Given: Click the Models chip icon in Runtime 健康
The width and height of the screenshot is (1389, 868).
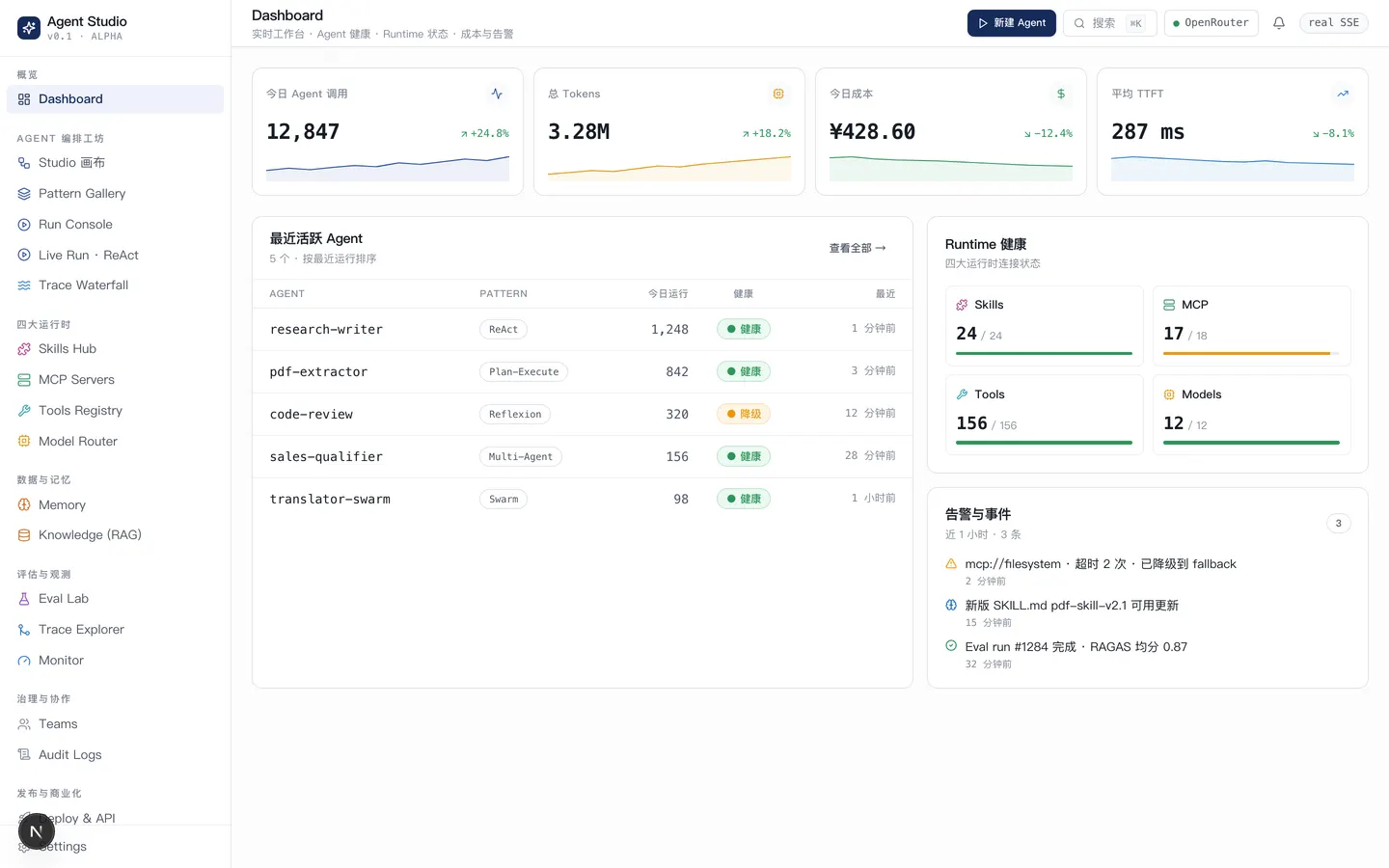Looking at the screenshot, I should 1169,394.
